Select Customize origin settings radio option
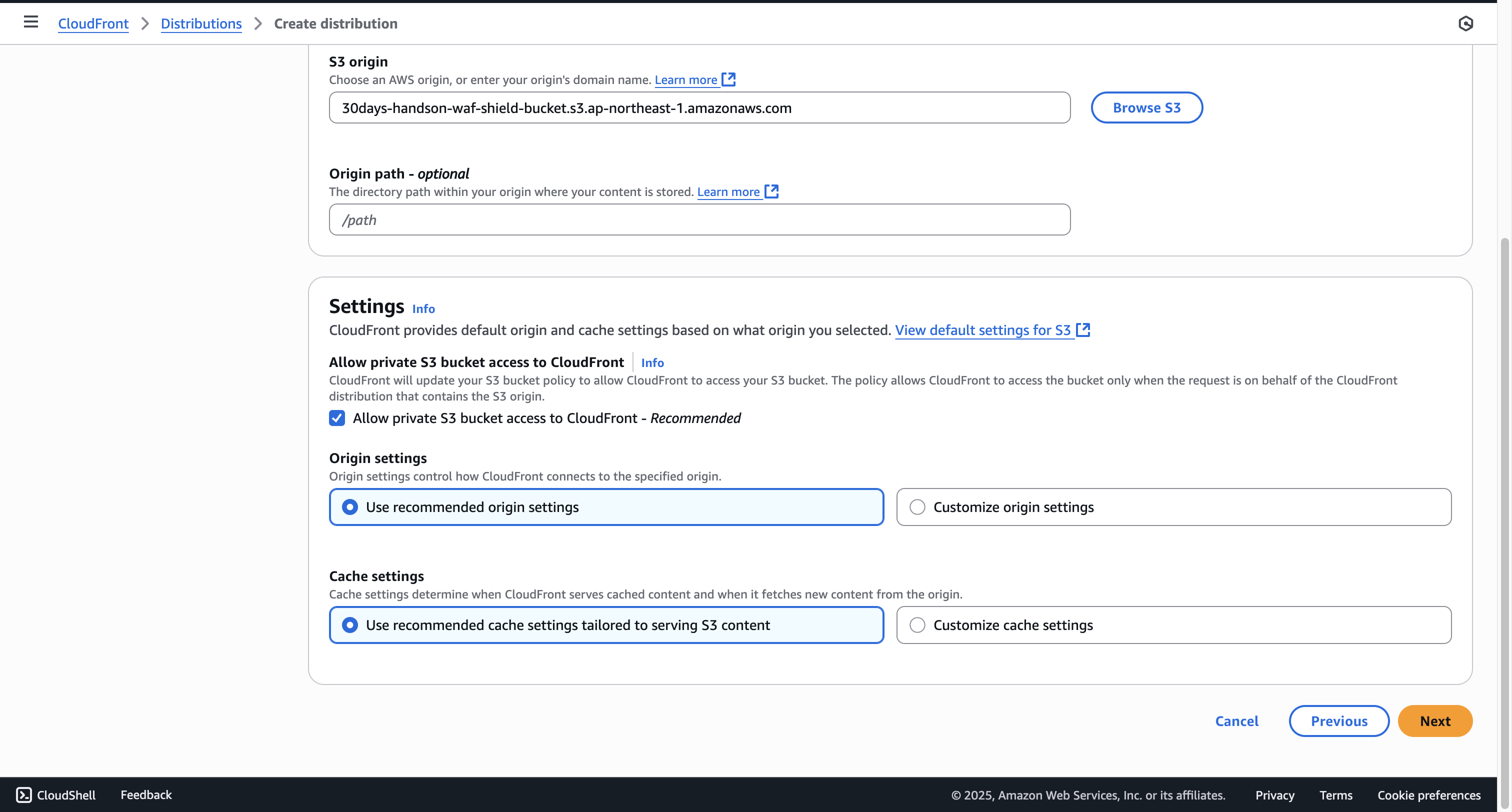The image size is (1512, 812). (x=917, y=506)
